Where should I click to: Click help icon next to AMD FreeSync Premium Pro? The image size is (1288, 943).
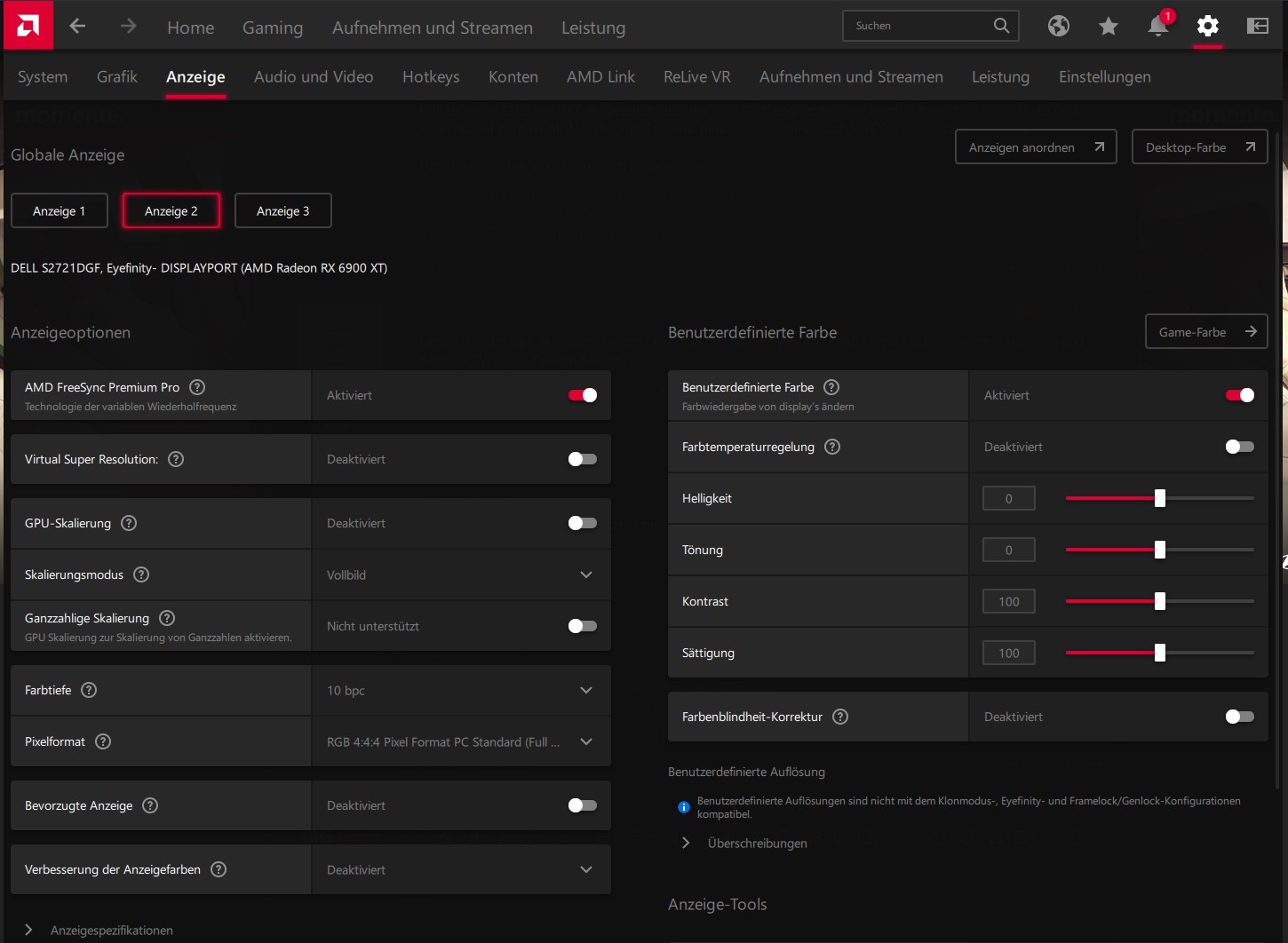click(x=198, y=387)
